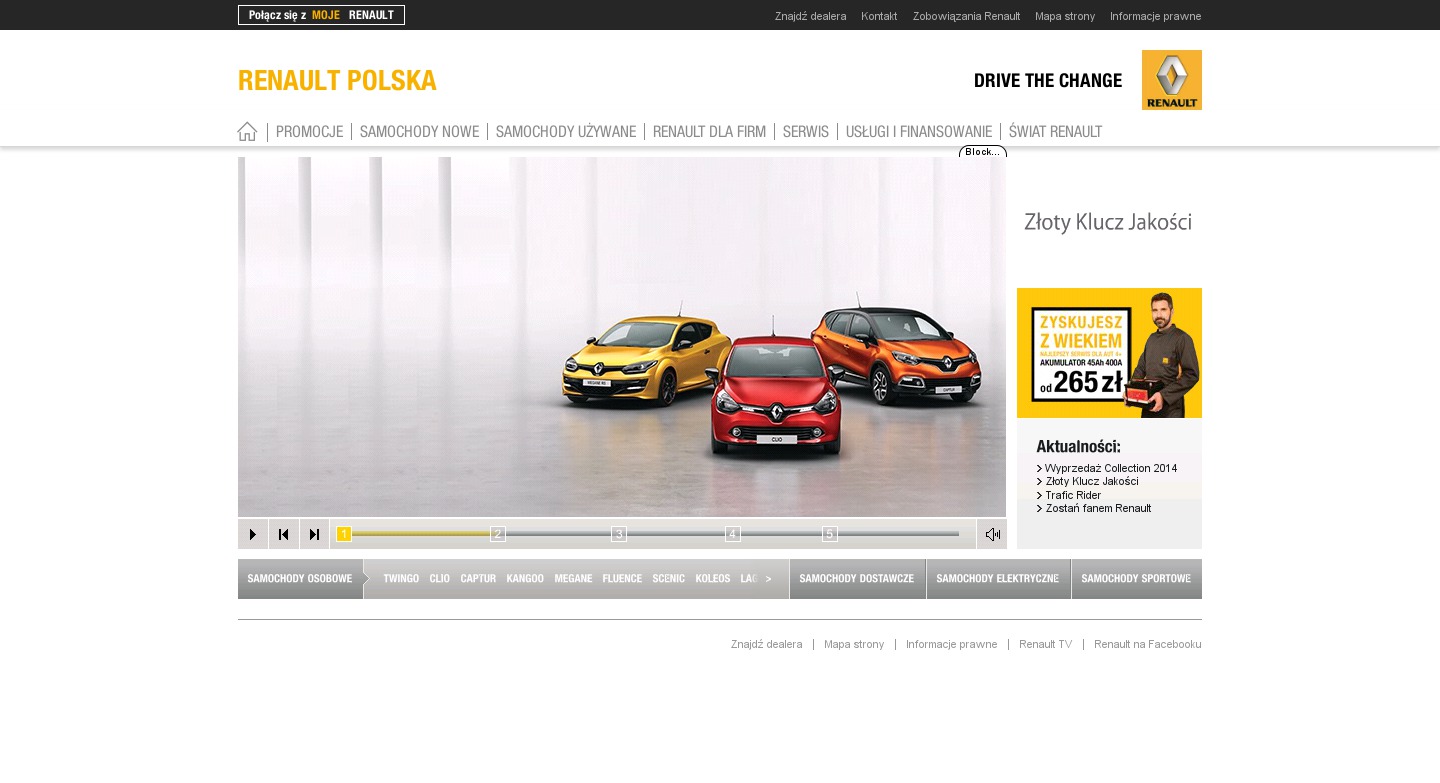1440x783 pixels.
Task: Click the home icon in navigation bar
Action: pyautogui.click(x=247, y=132)
